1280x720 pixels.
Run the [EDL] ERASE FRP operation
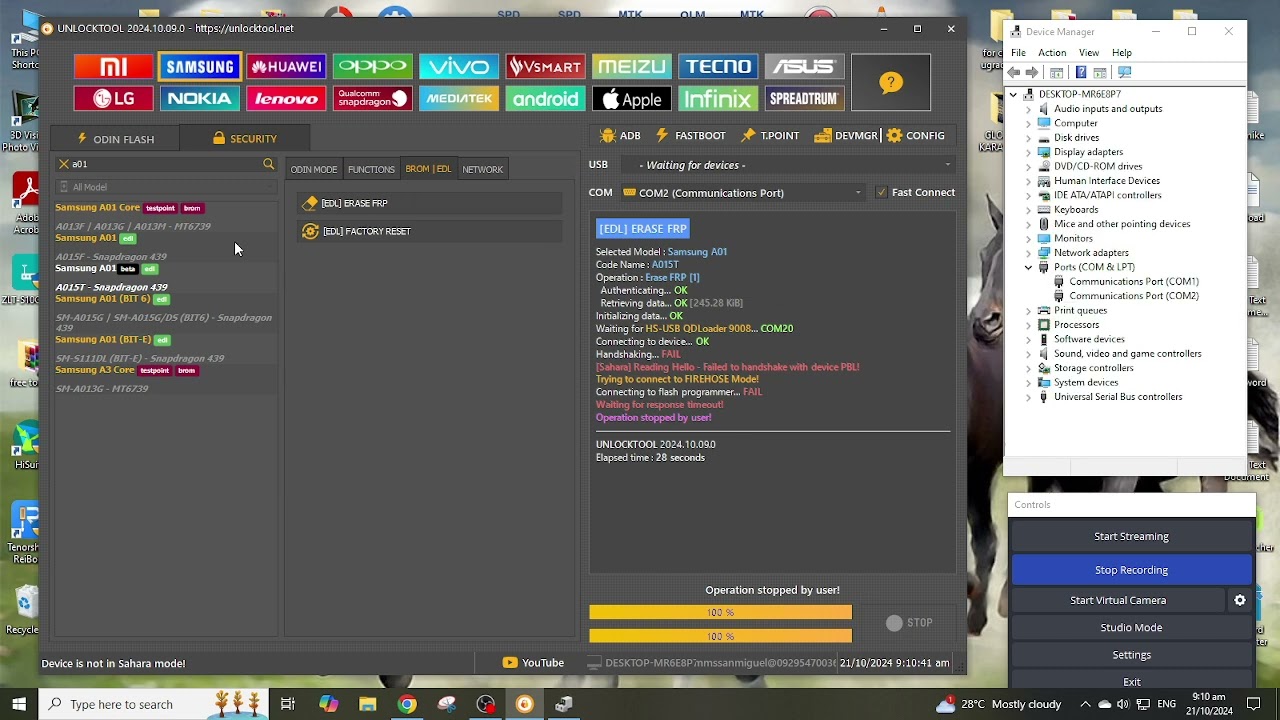point(430,204)
